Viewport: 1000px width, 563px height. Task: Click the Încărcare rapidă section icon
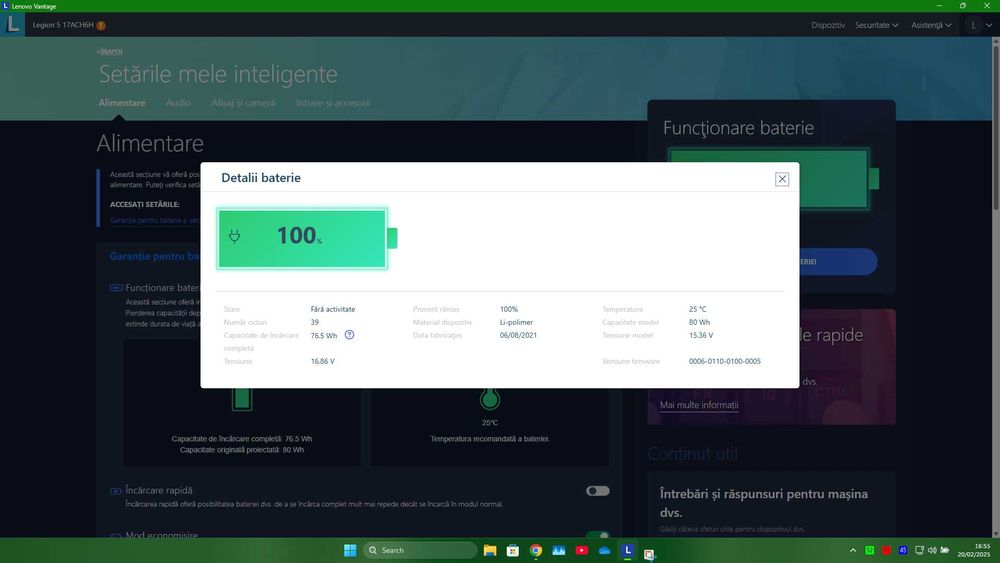tap(116, 491)
